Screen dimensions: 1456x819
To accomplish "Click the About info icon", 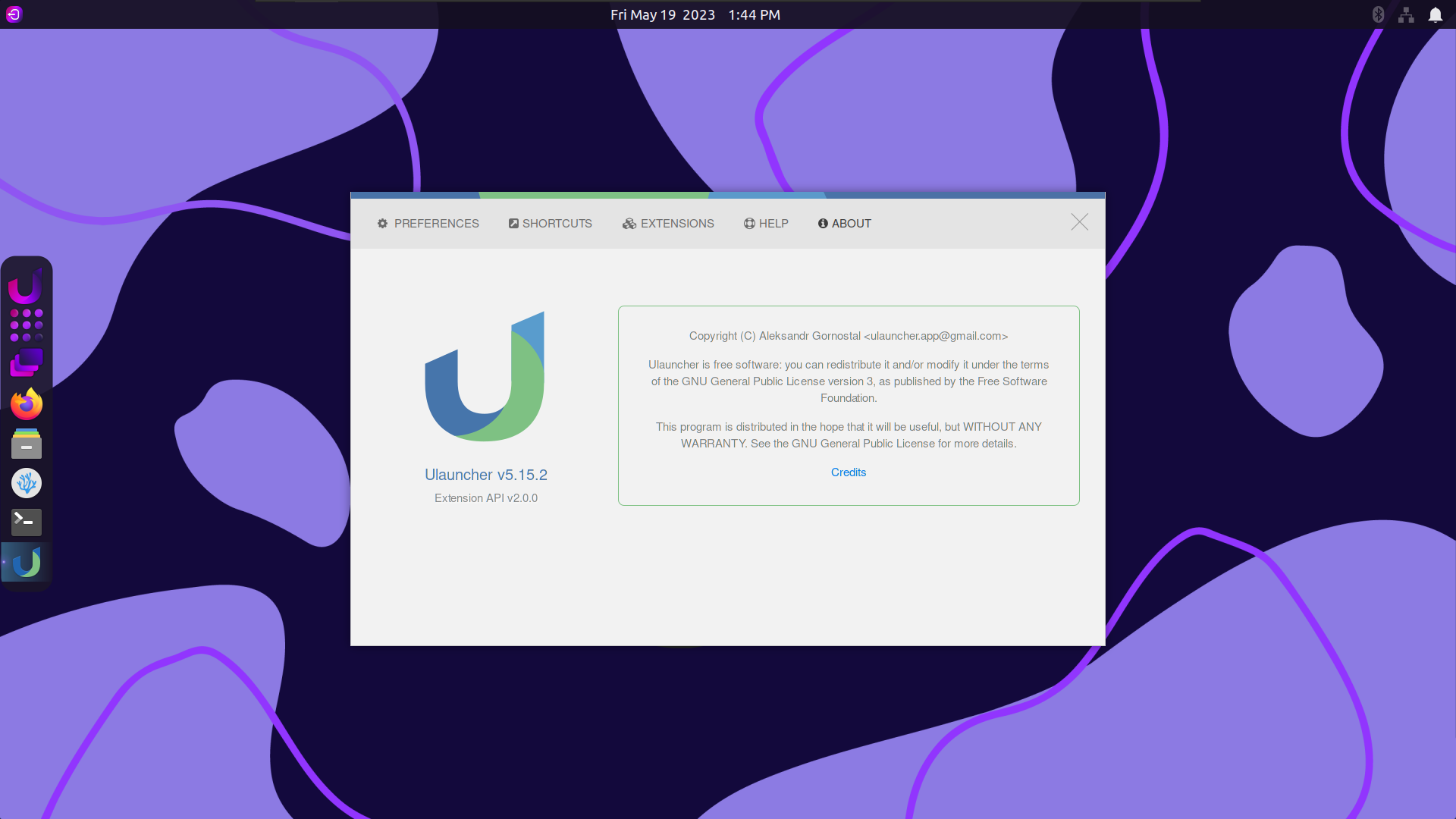I will 822,223.
